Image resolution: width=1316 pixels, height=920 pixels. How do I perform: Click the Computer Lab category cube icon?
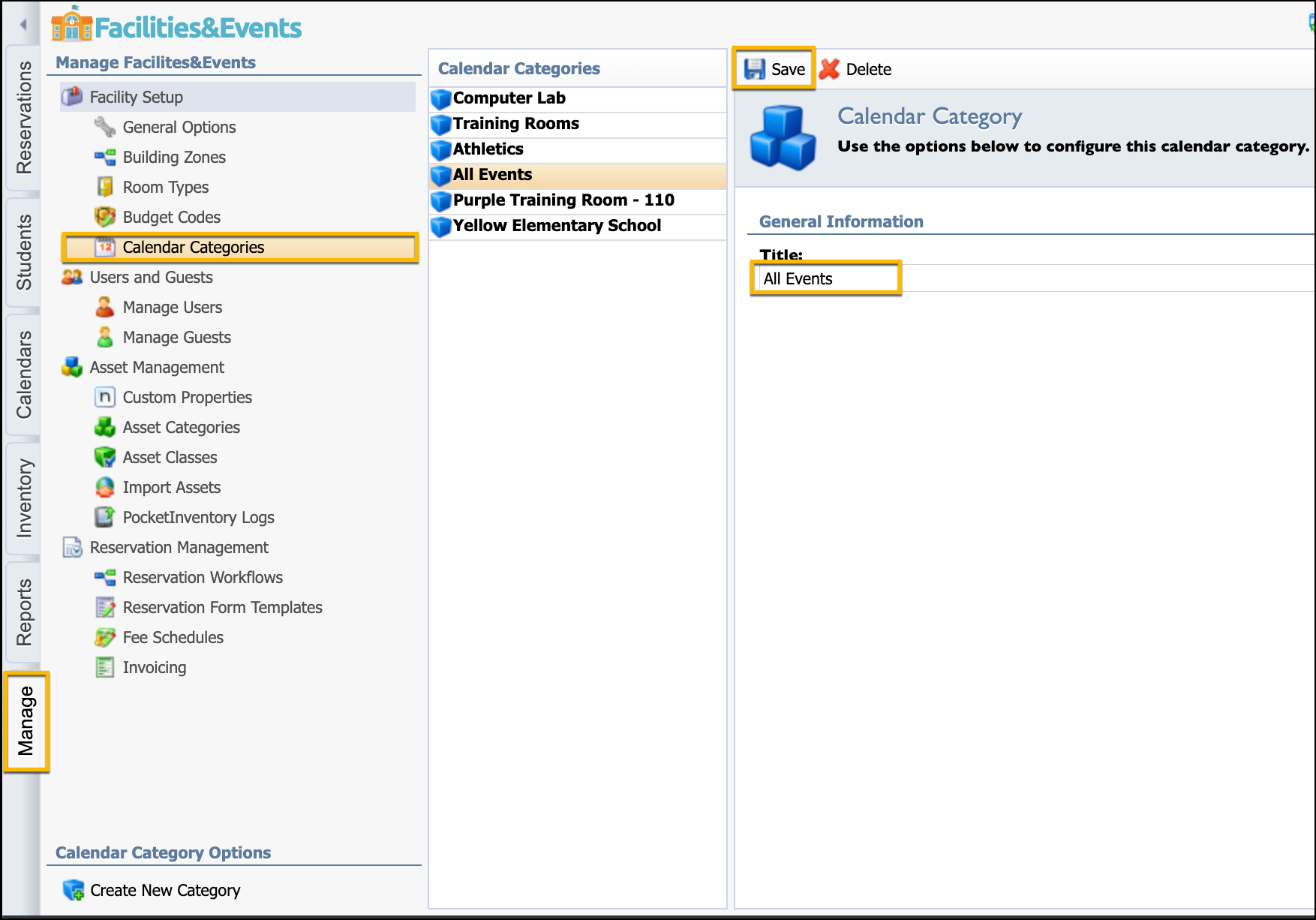click(441, 98)
